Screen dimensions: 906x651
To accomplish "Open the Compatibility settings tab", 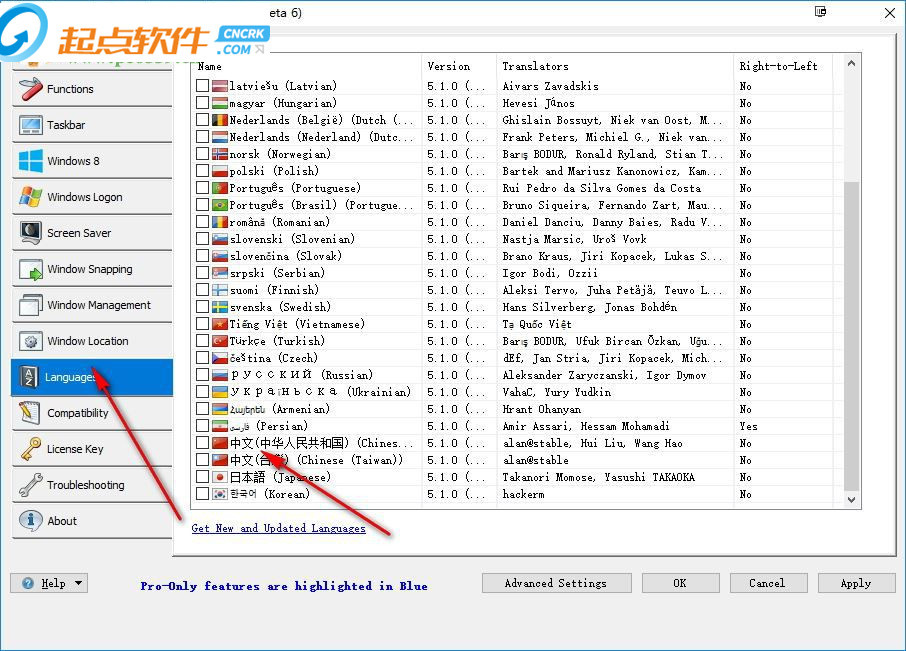I will (x=92, y=412).
